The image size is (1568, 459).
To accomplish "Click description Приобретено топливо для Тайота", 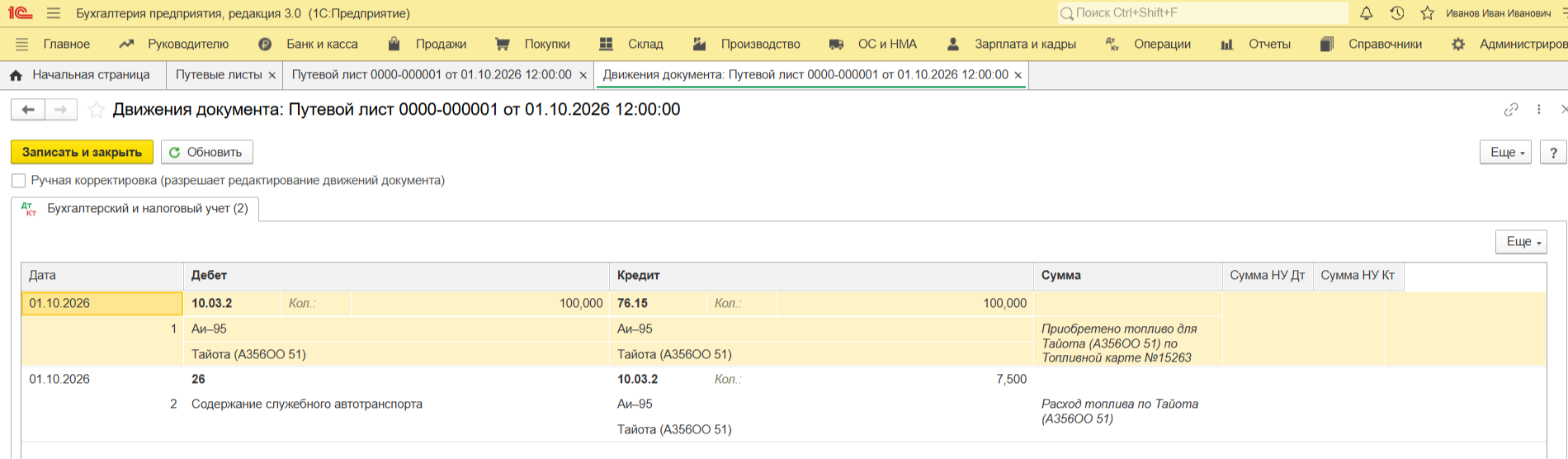I will click(1119, 343).
